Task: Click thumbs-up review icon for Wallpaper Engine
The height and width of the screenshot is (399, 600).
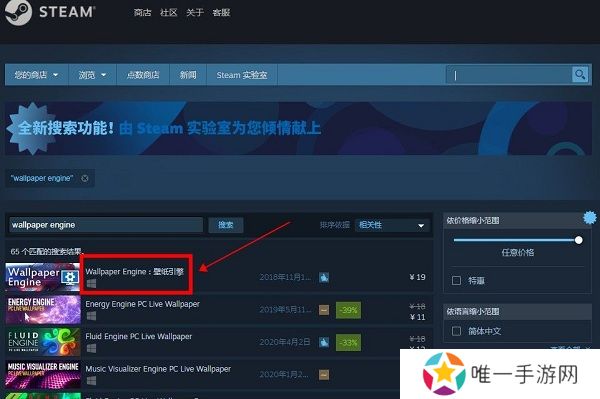Action: (324, 277)
